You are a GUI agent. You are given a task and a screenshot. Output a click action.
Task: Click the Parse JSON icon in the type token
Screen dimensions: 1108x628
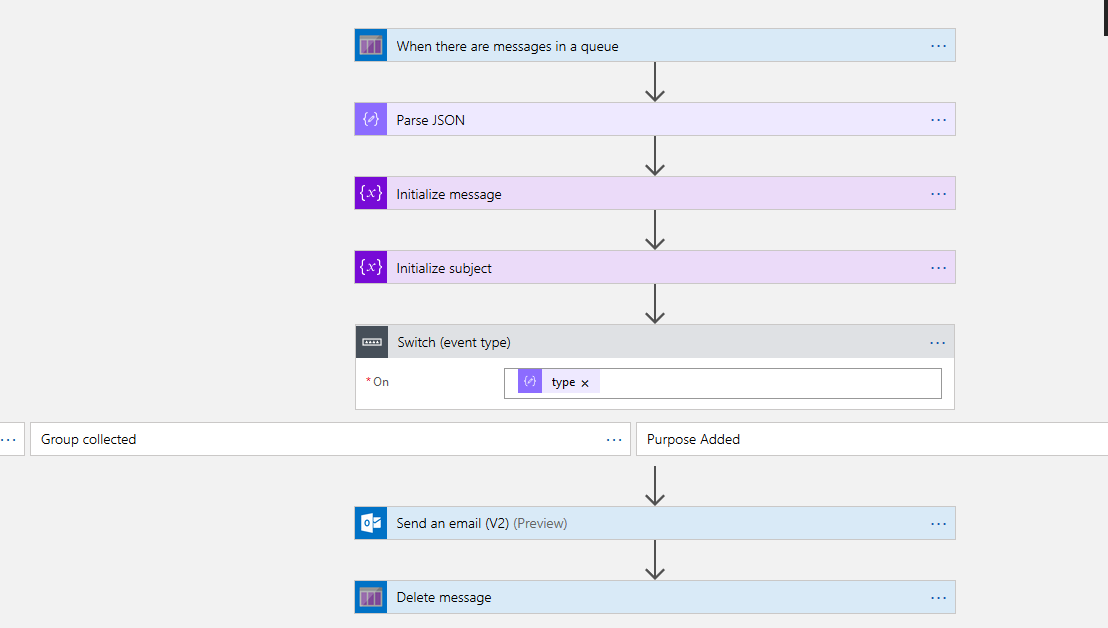[x=530, y=381]
